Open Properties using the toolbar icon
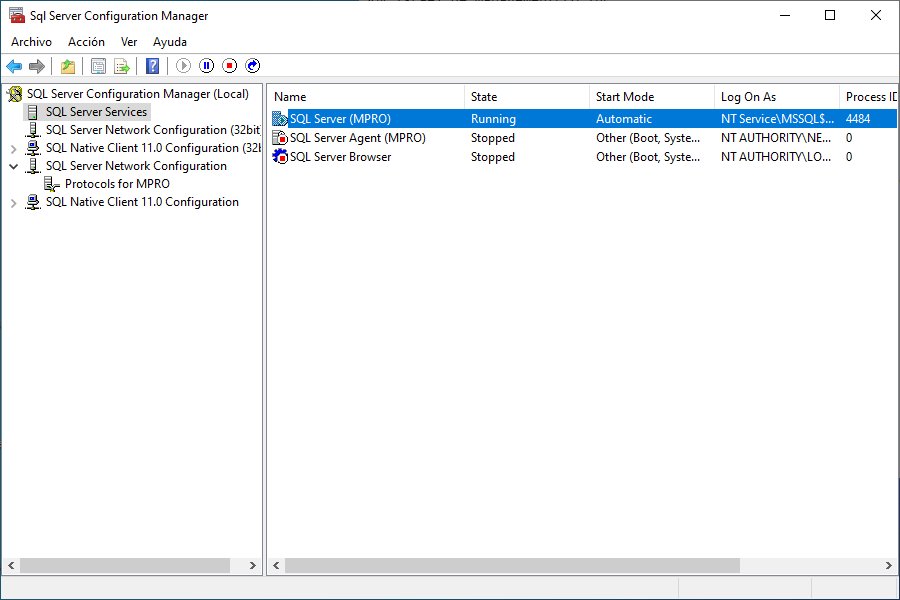900x600 pixels. tap(98, 66)
